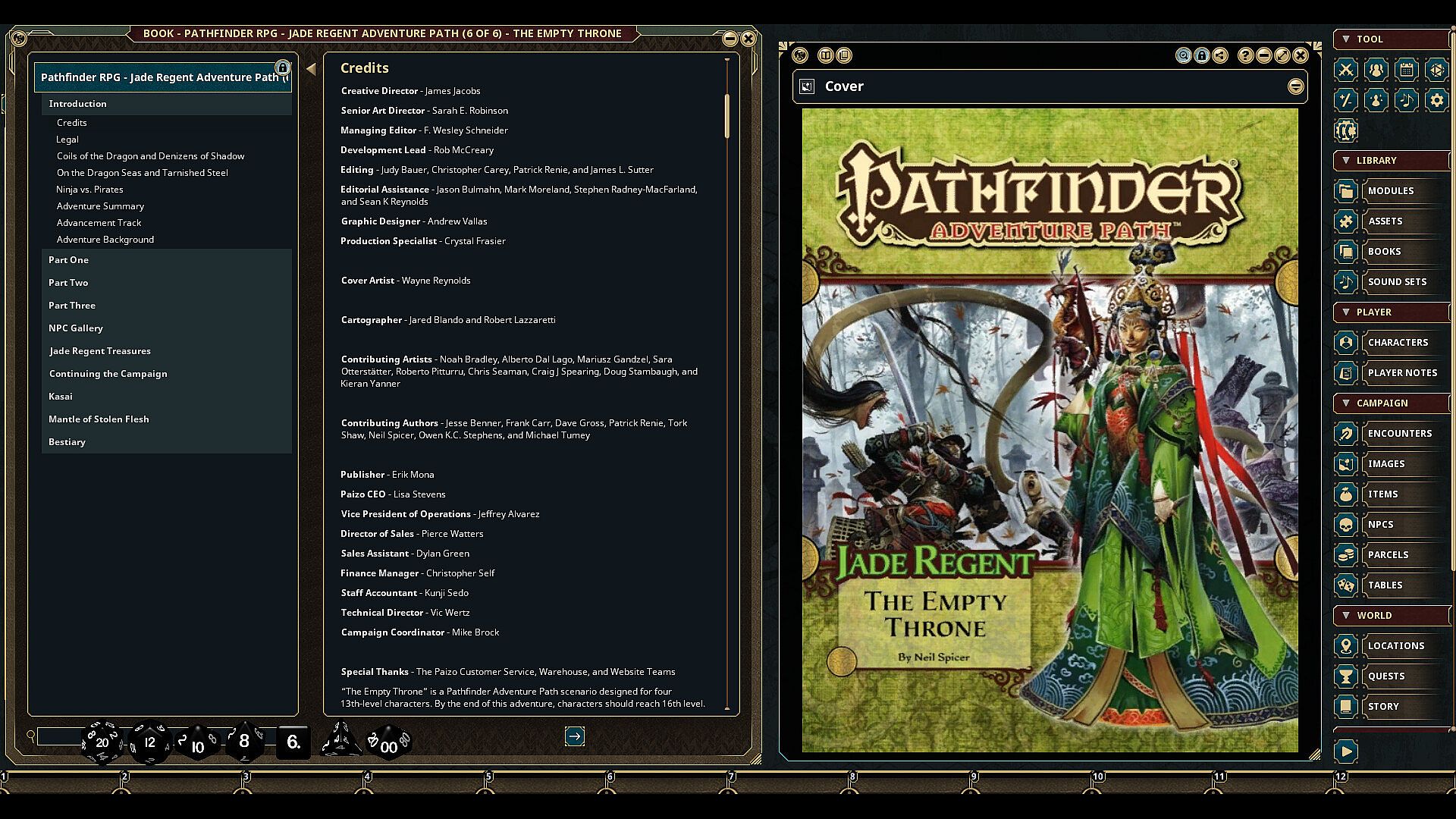Click the Quests trophy icon
This screenshot has height=819, width=1456.
(x=1346, y=676)
